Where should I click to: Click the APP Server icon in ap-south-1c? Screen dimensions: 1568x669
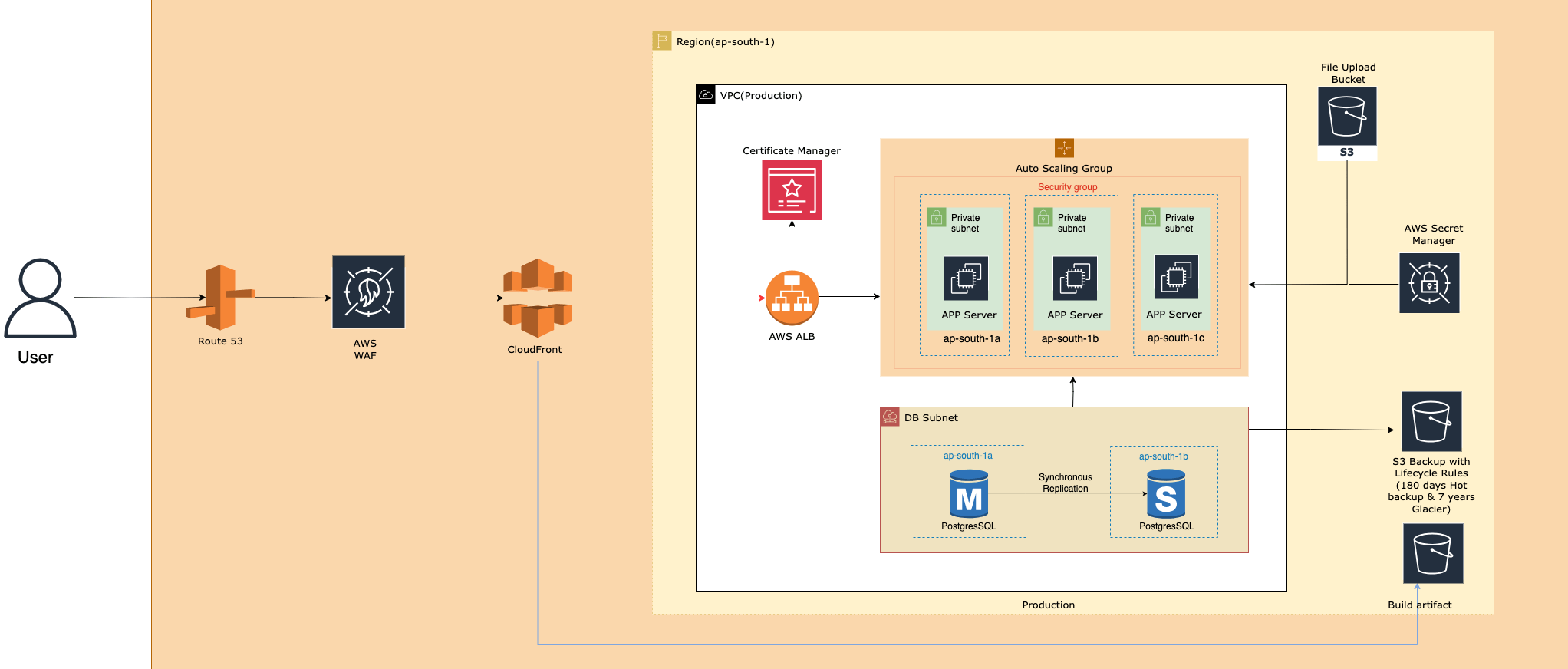click(1176, 277)
